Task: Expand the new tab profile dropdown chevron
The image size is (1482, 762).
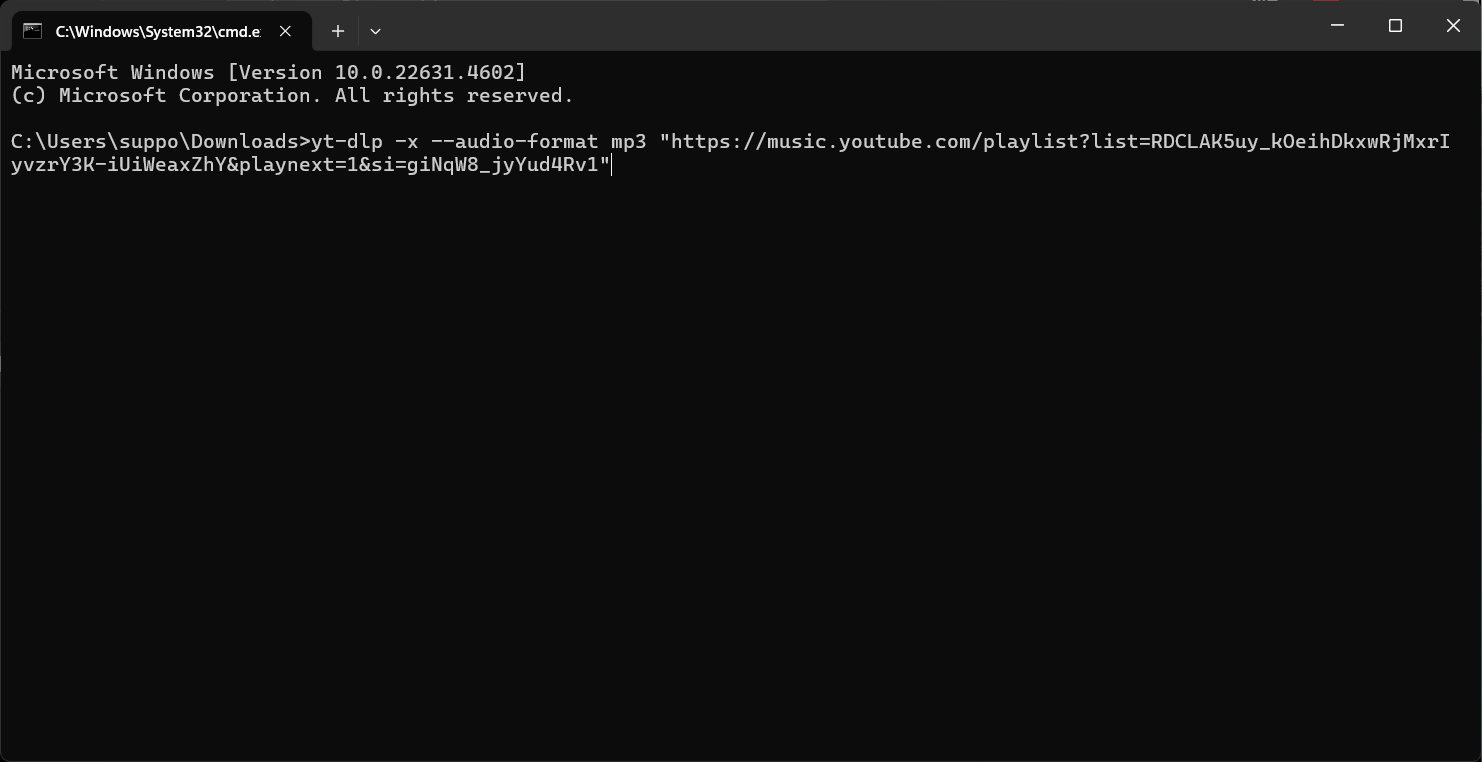Action: [x=375, y=31]
